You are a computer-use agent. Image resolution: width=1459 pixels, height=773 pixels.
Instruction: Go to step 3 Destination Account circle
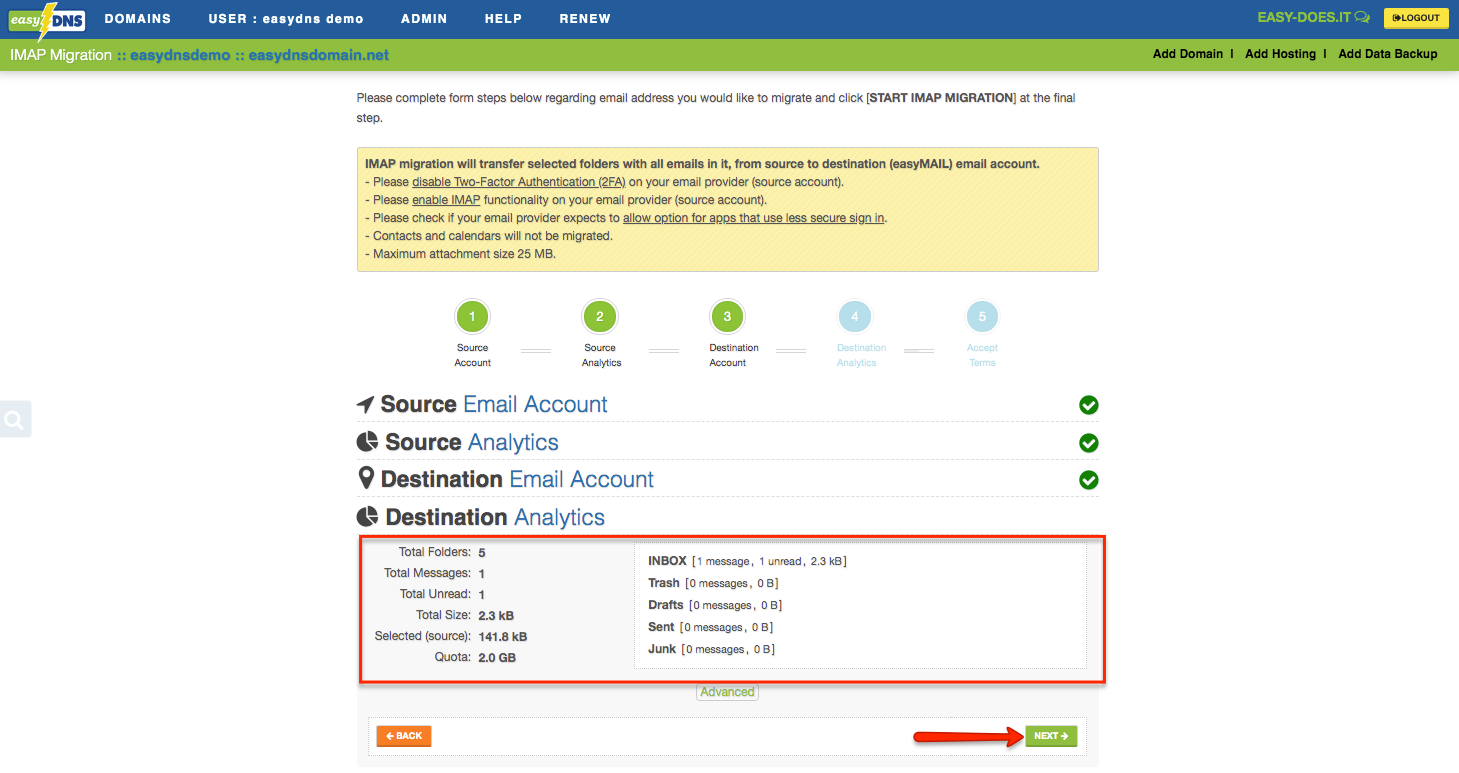pos(727,317)
